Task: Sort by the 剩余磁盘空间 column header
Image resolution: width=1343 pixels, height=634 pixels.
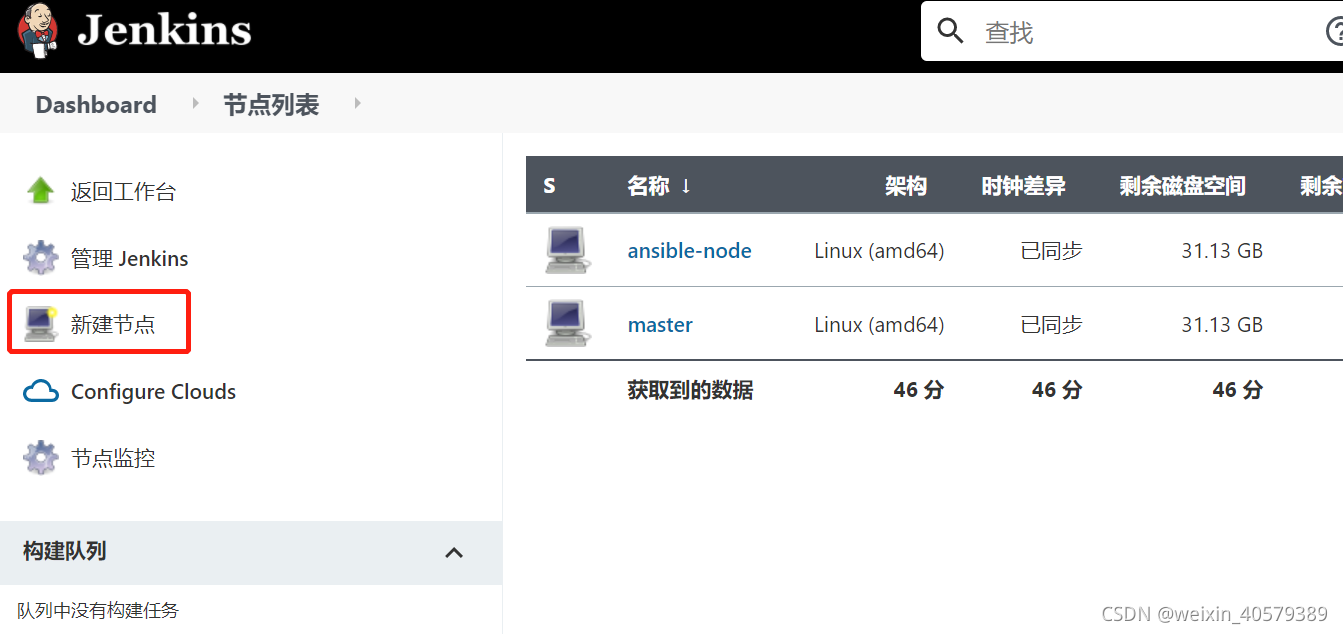Action: pyautogui.click(x=1182, y=186)
